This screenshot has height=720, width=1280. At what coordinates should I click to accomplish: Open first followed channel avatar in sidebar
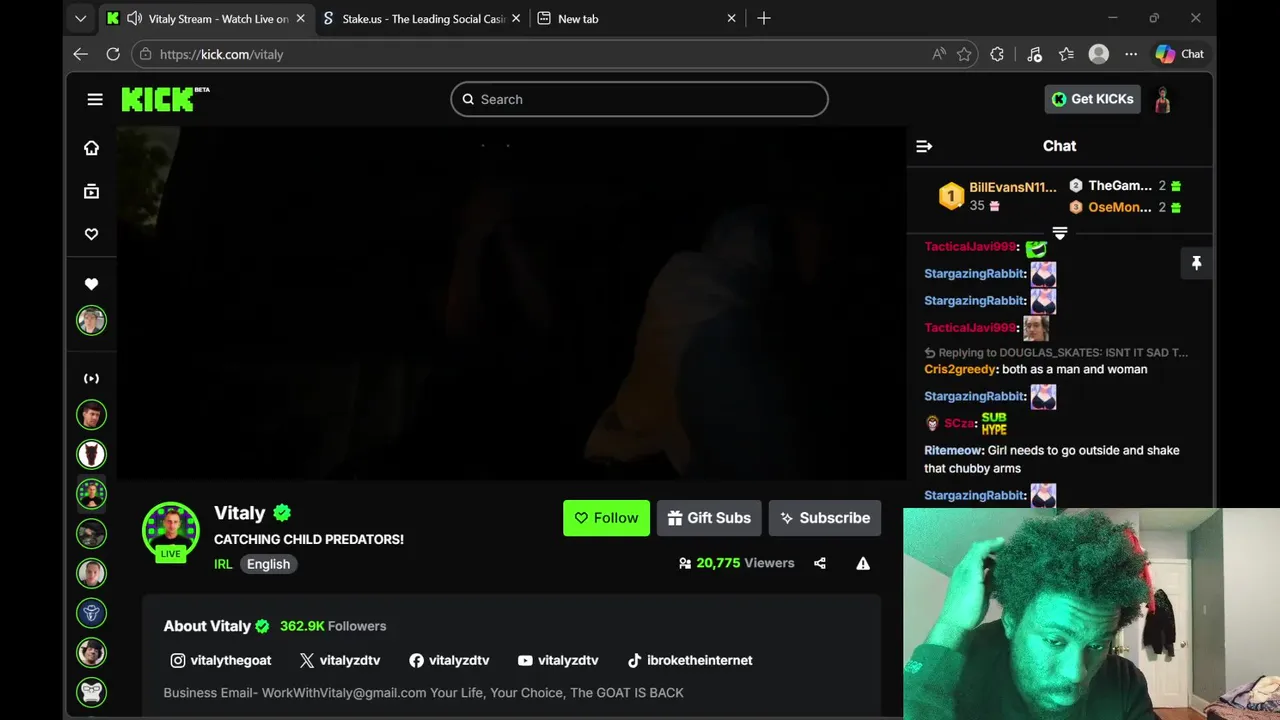(91, 320)
